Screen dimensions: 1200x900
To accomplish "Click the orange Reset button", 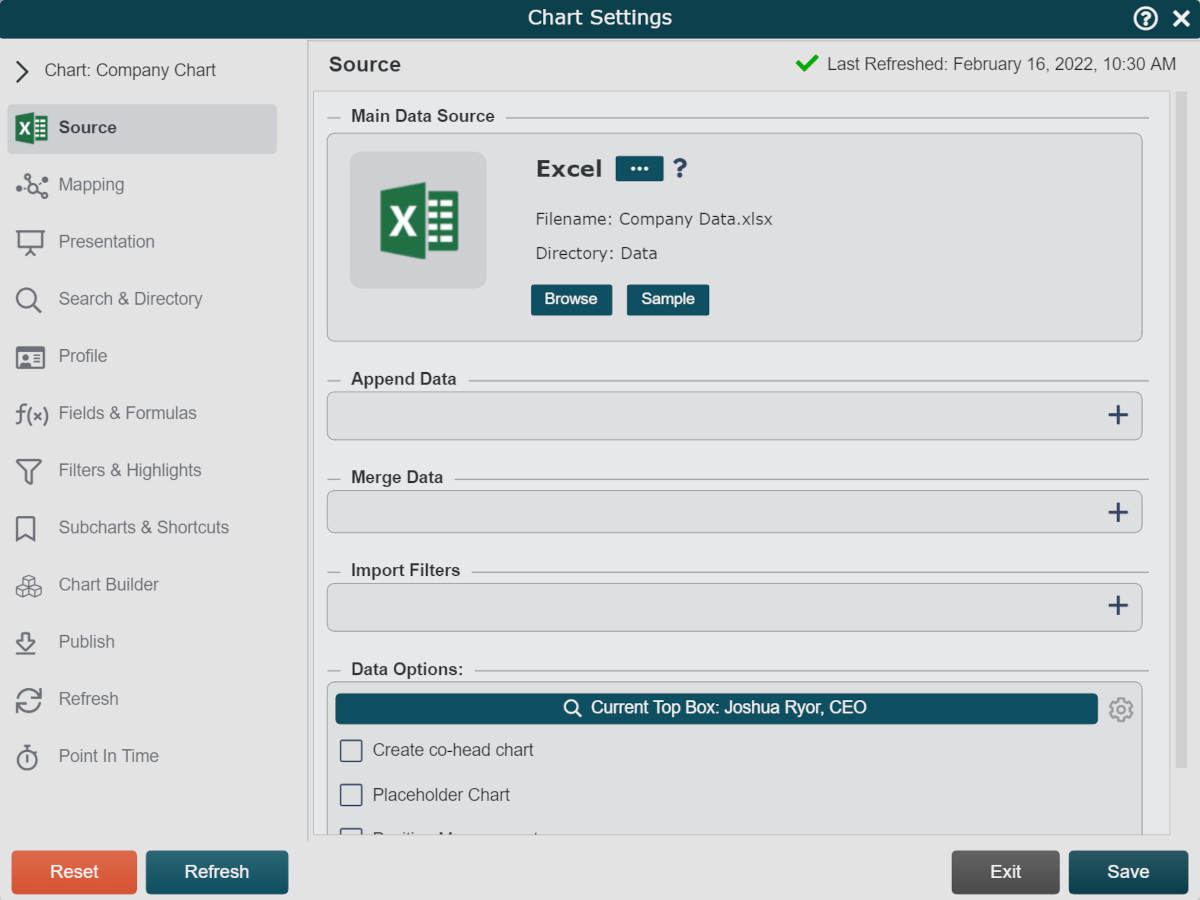I will [x=74, y=872].
